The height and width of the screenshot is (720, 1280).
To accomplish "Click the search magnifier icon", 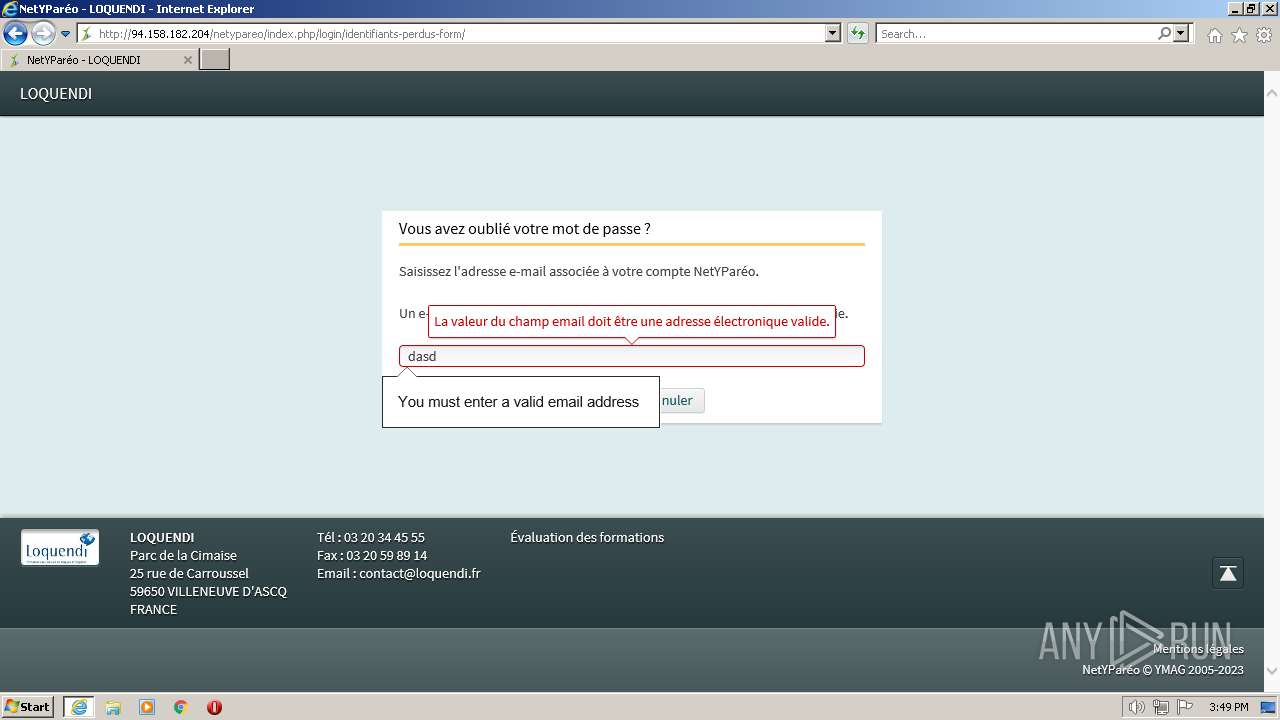I will pos(1164,34).
